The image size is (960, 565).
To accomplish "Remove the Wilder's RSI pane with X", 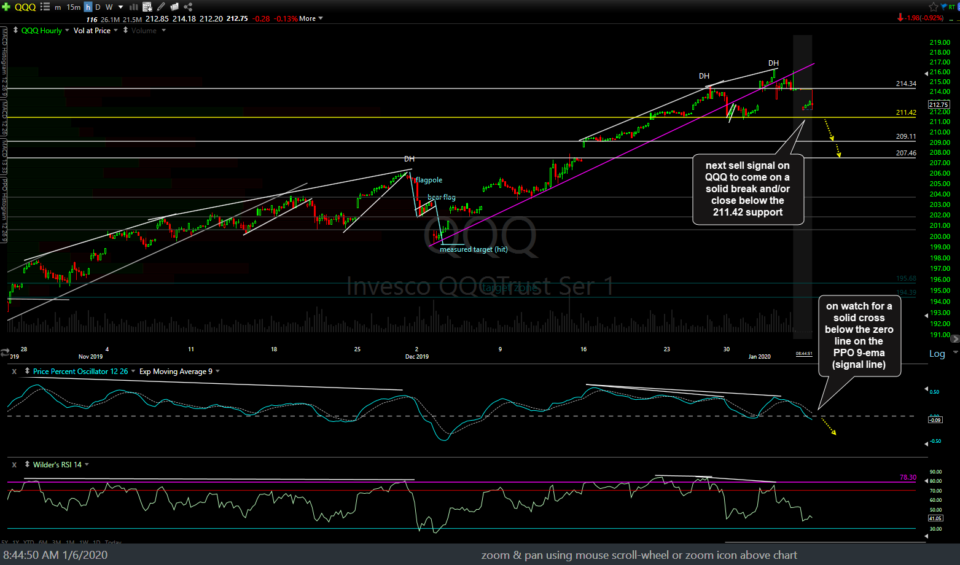I will (x=14, y=465).
